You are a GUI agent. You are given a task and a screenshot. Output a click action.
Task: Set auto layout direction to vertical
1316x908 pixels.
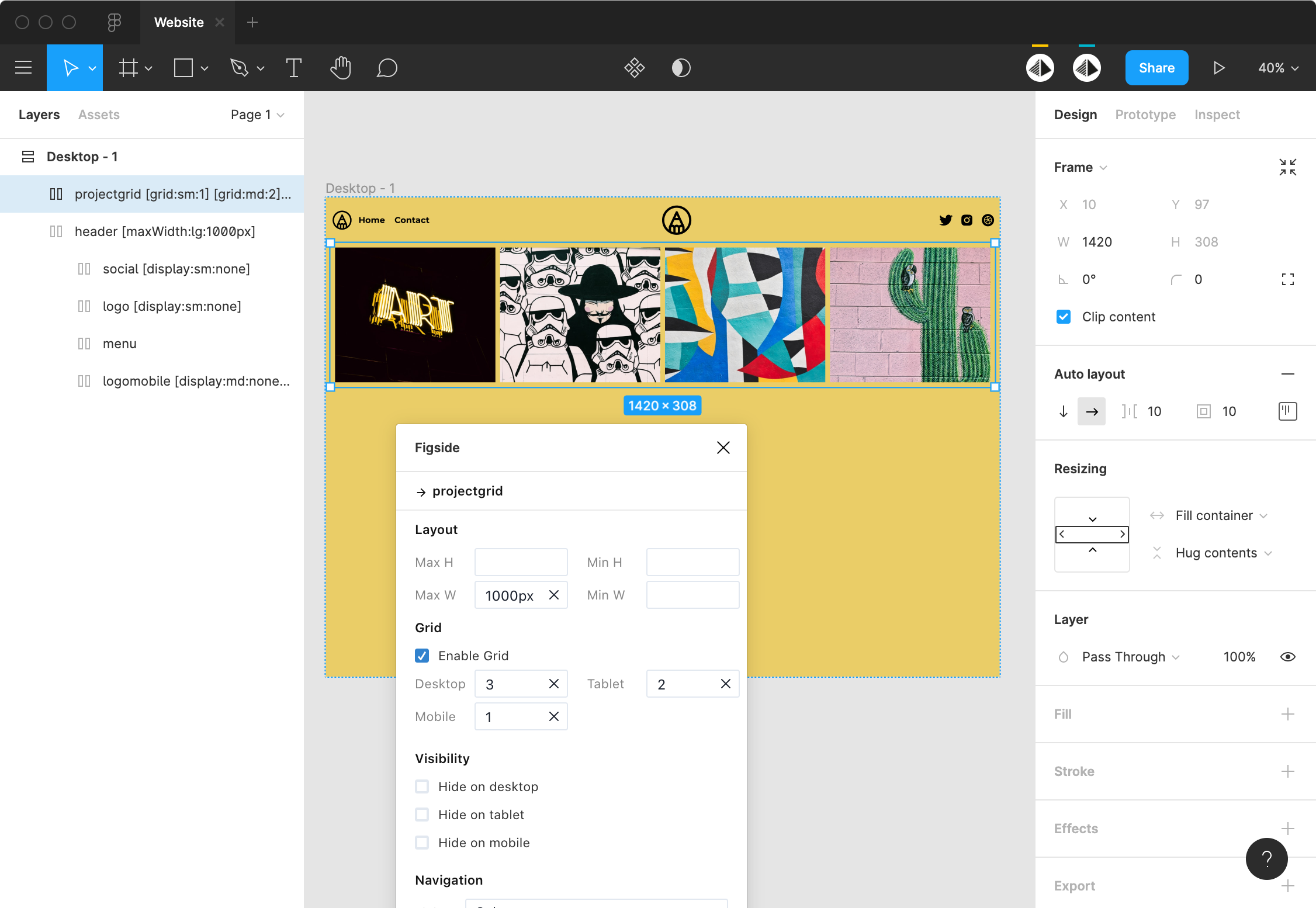click(x=1064, y=411)
